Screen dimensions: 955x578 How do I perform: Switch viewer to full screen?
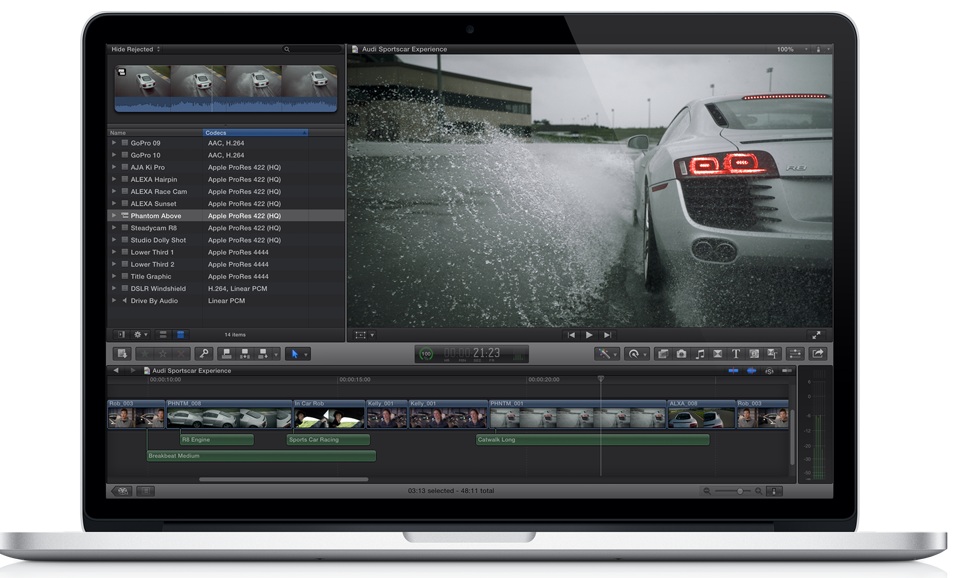816,335
